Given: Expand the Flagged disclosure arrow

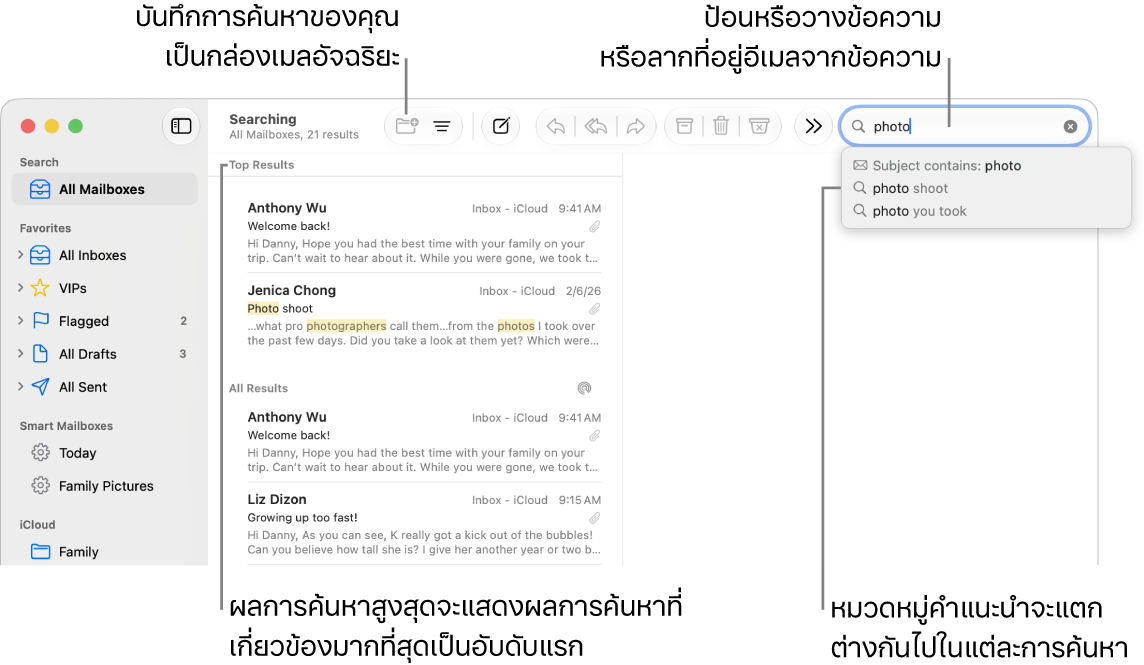Looking at the screenshot, I should pos(20,320).
